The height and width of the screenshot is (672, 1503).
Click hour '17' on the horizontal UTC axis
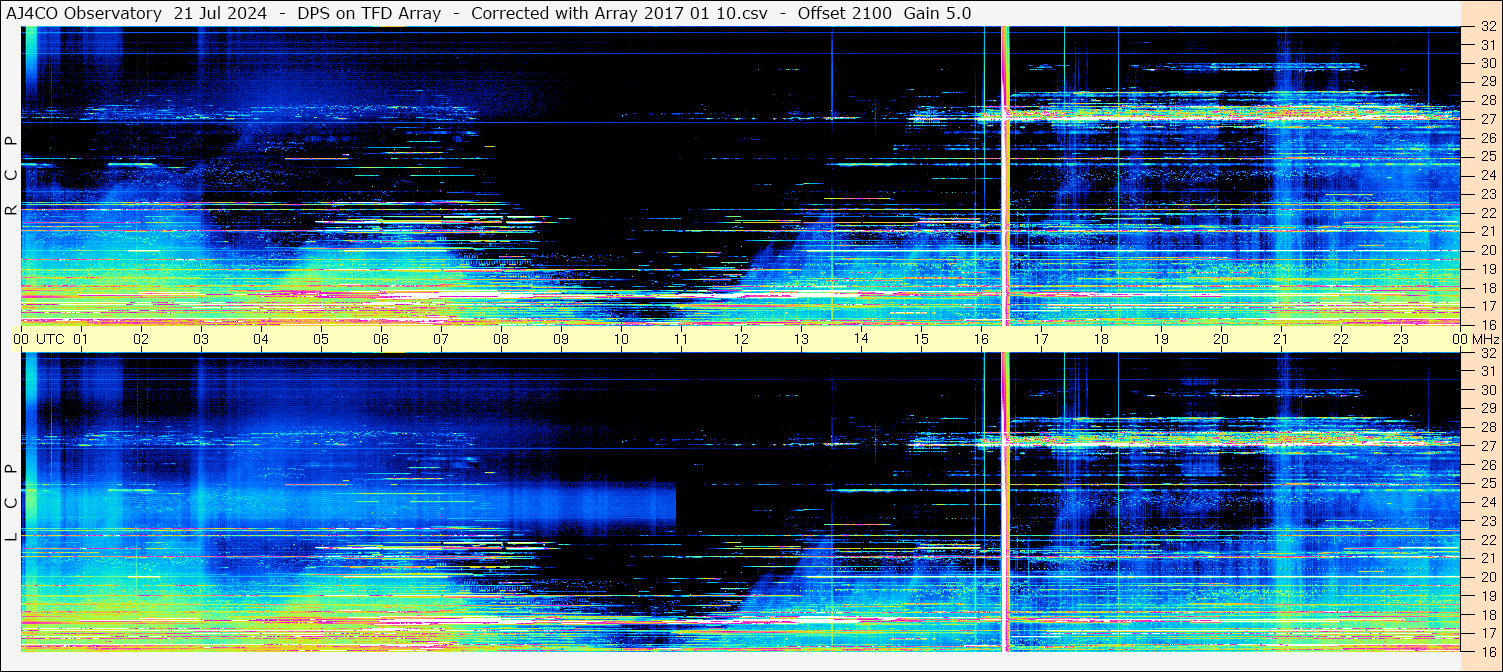tap(1041, 339)
